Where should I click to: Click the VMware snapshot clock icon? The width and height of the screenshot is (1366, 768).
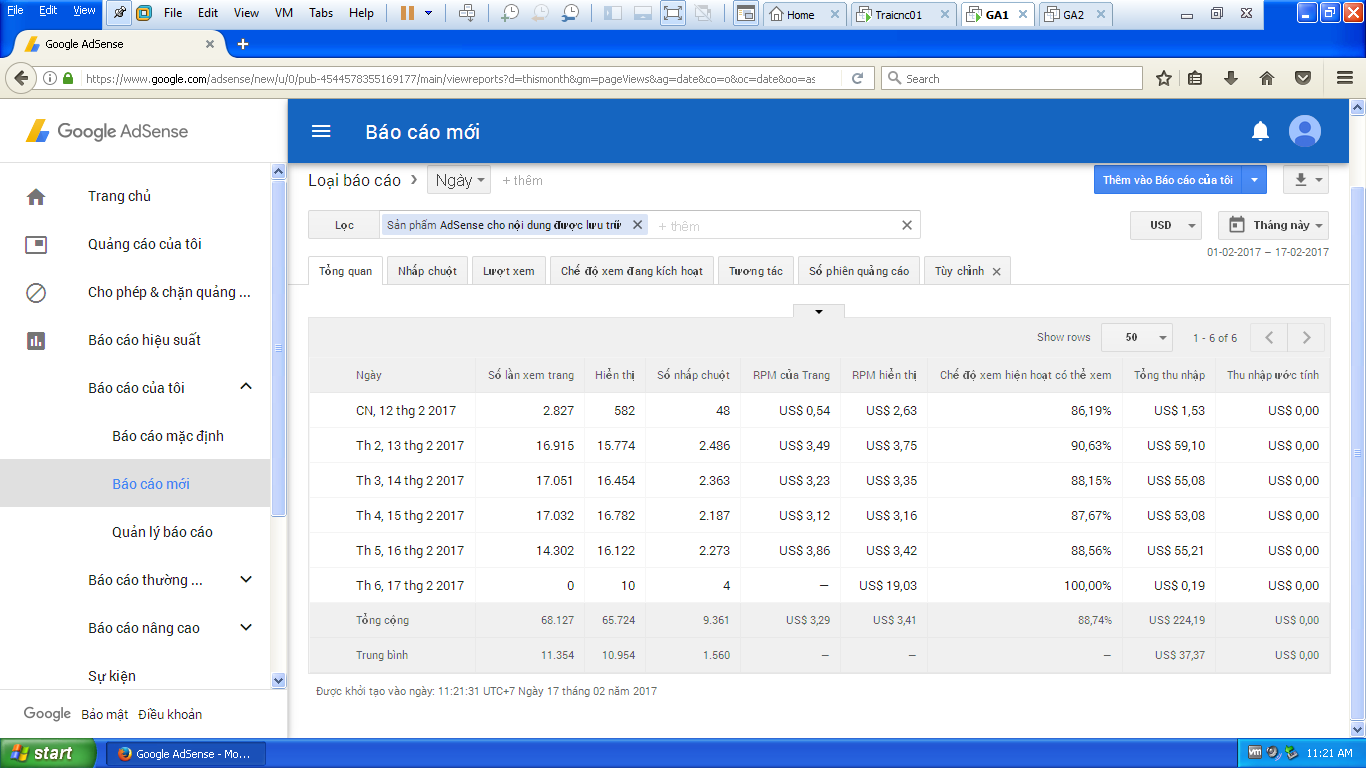click(x=510, y=14)
